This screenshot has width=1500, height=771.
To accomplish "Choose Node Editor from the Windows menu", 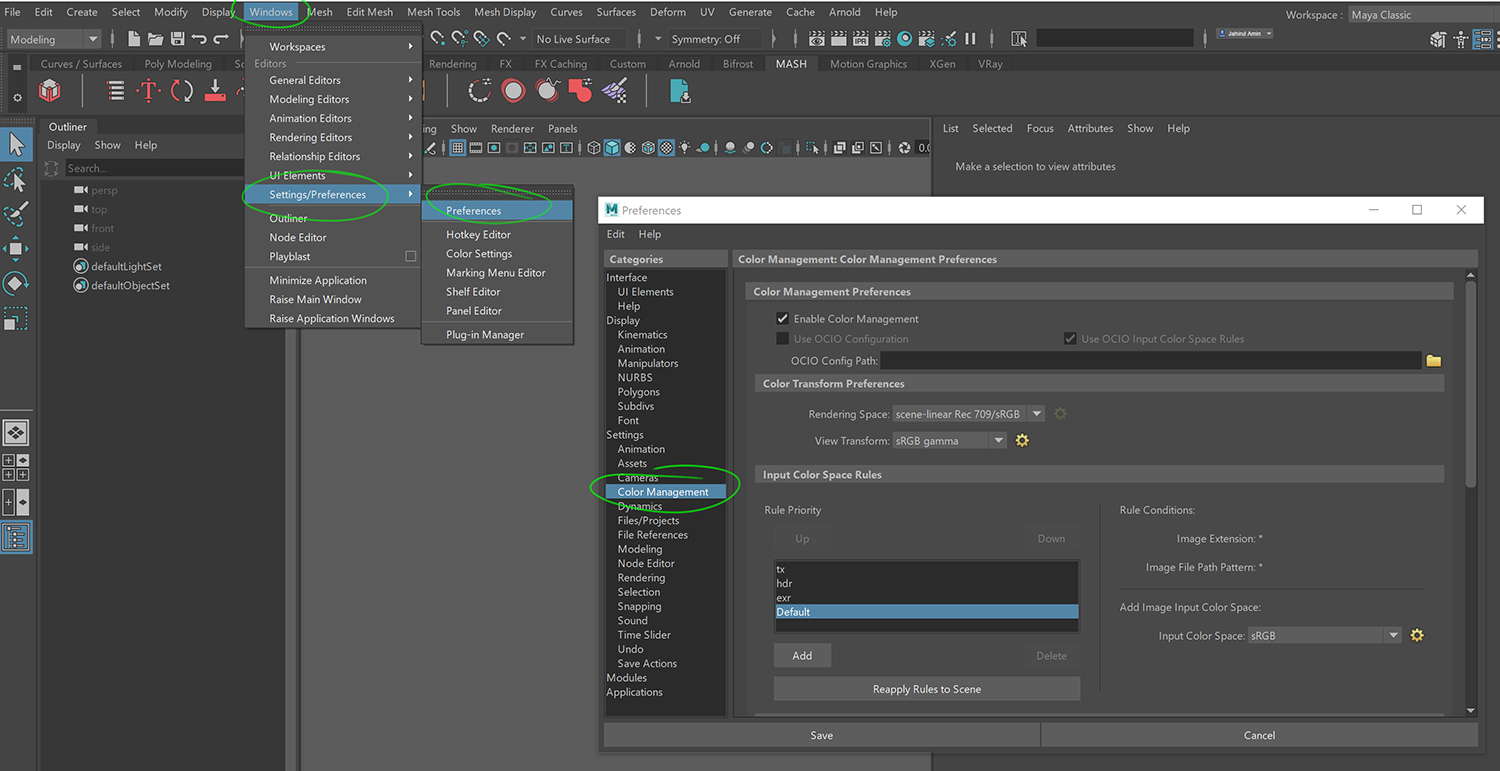I will (298, 238).
